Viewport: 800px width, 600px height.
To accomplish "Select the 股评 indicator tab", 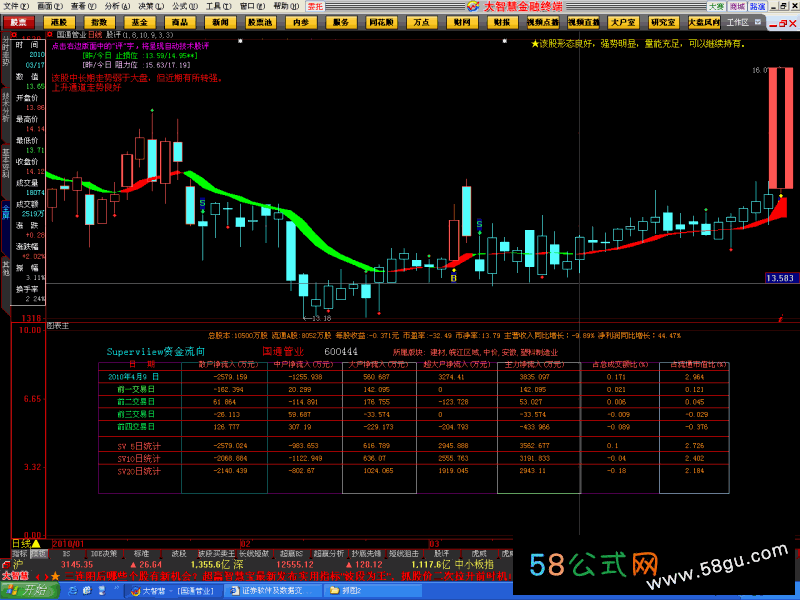I will click(x=441, y=554).
